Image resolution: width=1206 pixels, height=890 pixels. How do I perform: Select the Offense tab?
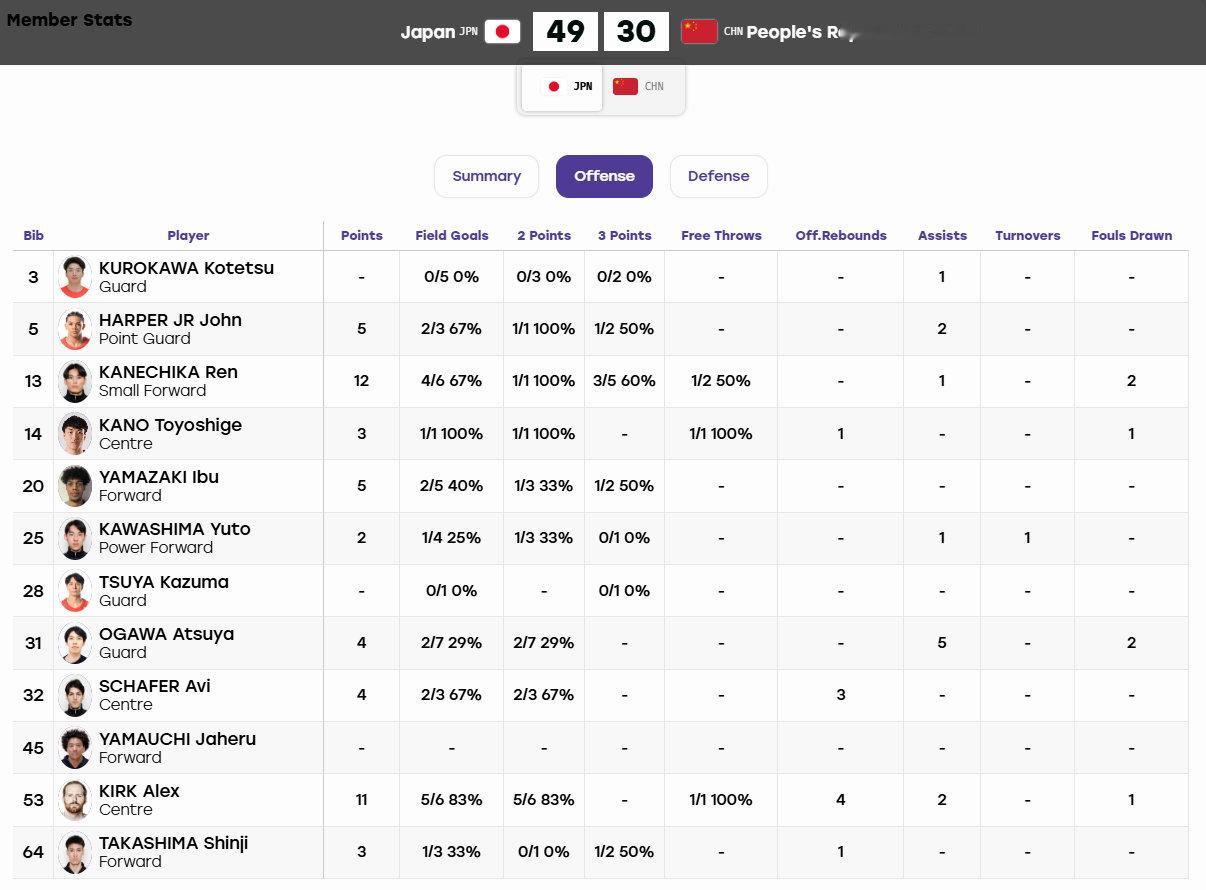click(604, 176)
